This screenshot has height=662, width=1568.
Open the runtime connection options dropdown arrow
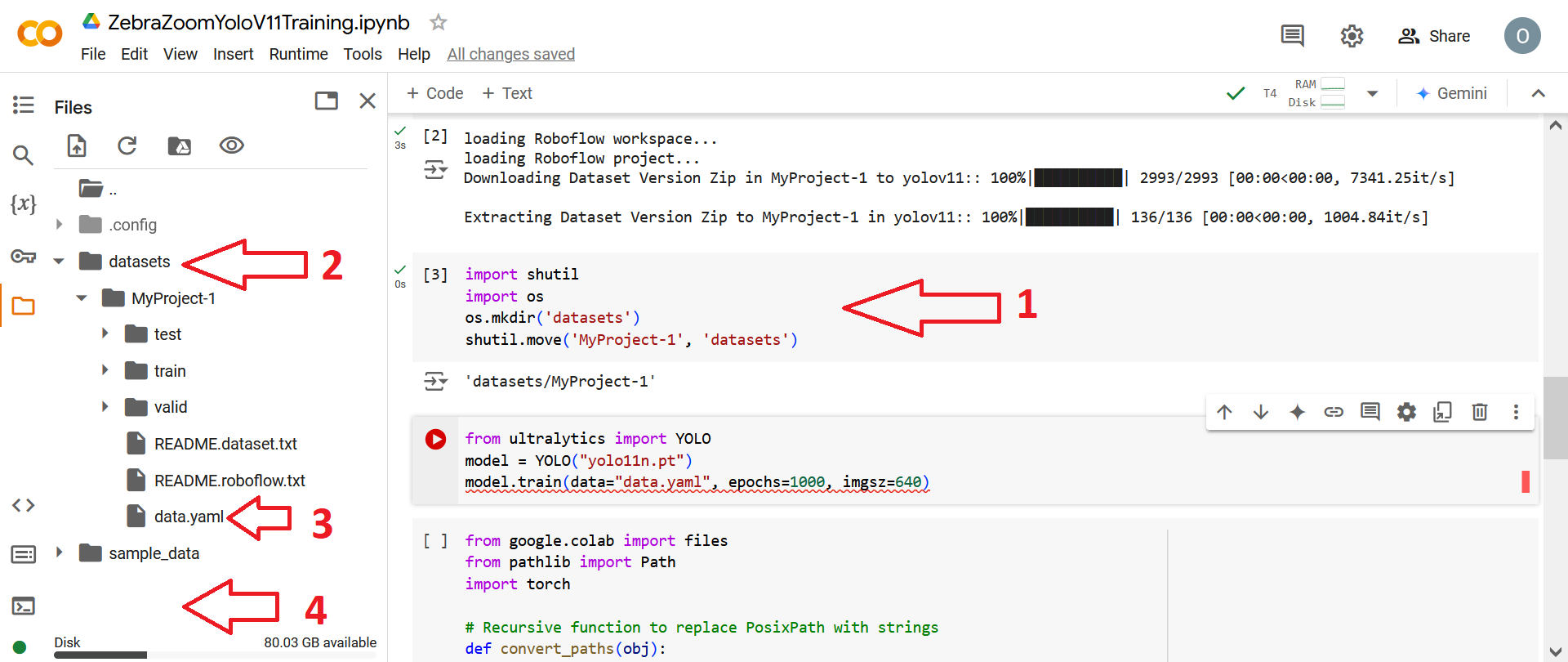click(x=1373, y=93)
